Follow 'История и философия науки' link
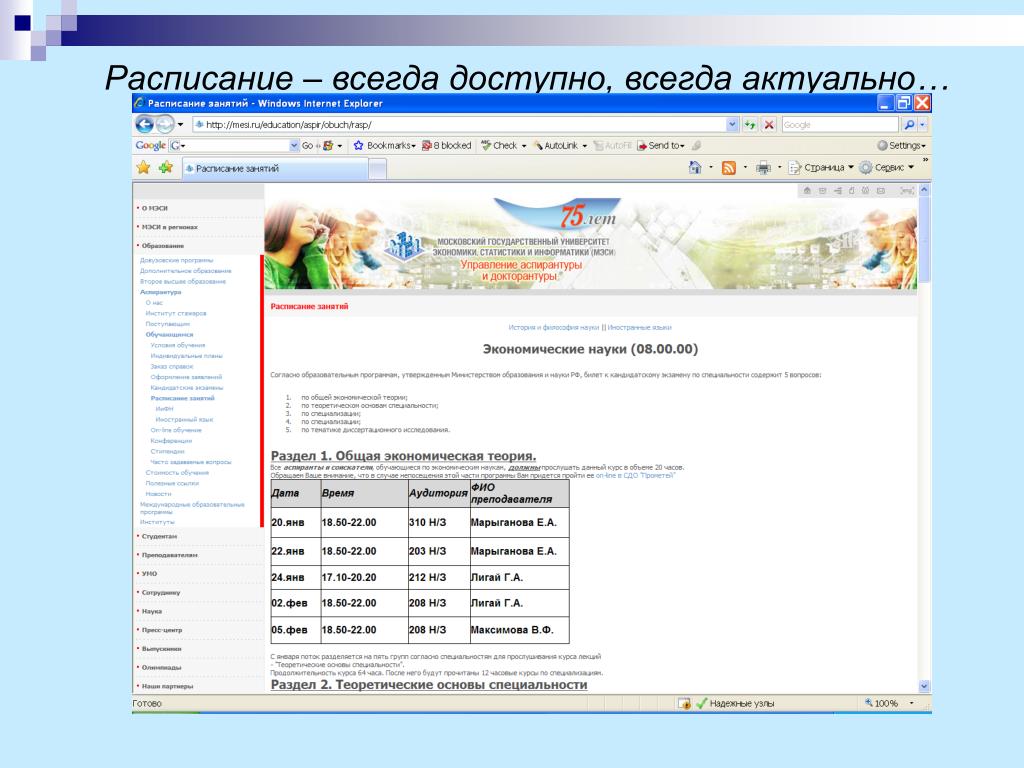1024x768 pixels. (554, 327)
